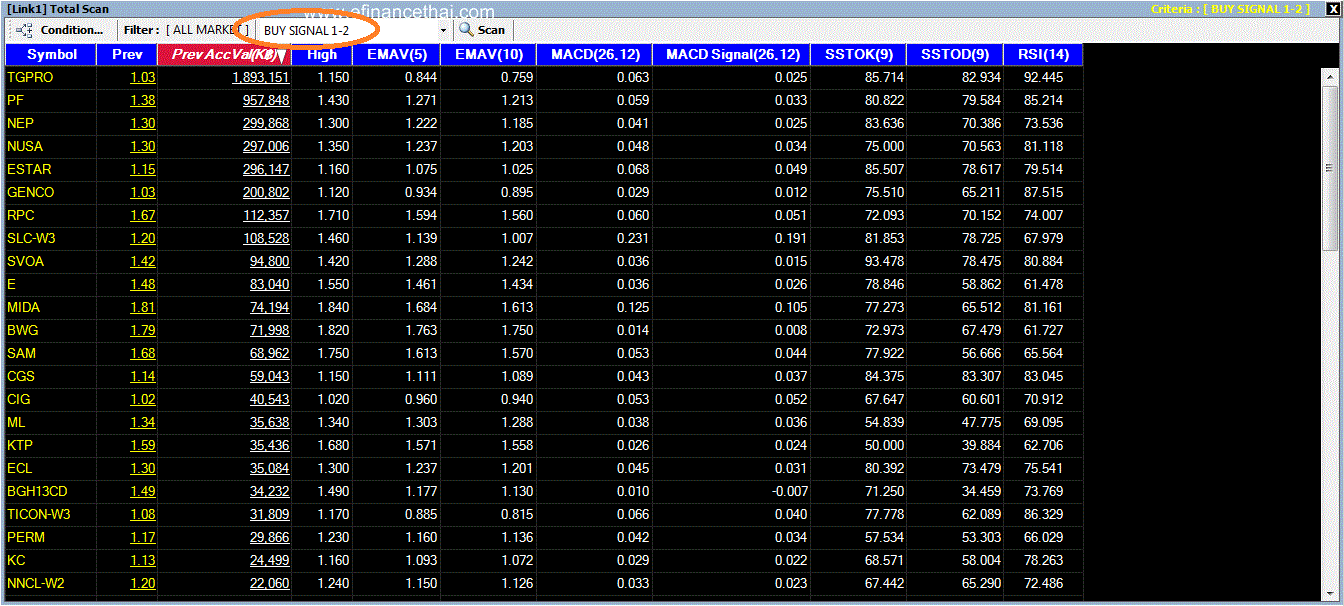Click PrevAccVal 1,893,151 for TGPRO
The image size is (1344, 606).
pos(261,77)
